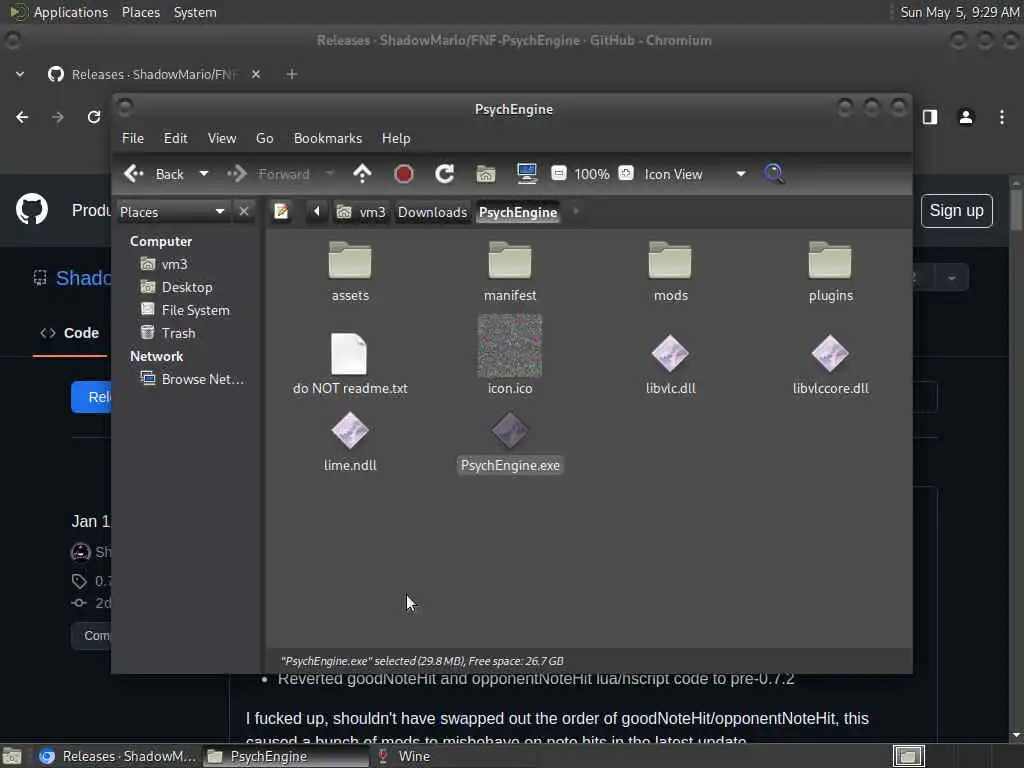
Task: Select the lime.ndll file icon
Action: click(x=350, y=431)
